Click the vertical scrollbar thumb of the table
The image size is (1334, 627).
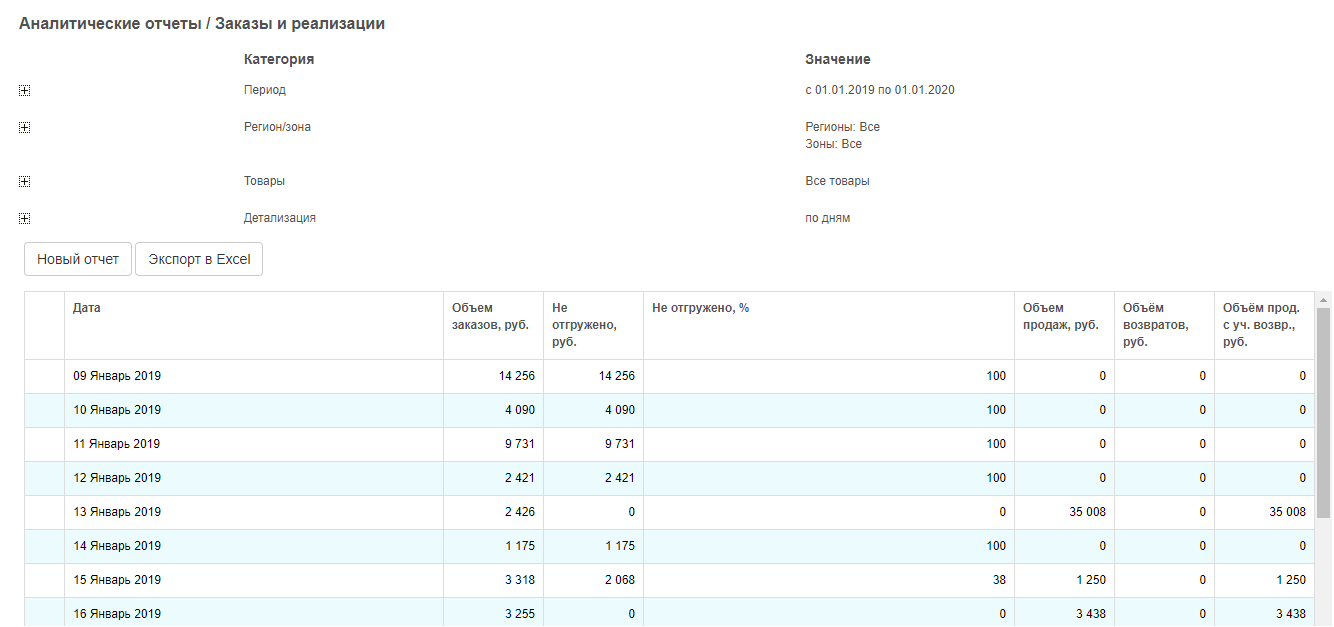point(1324,410)
